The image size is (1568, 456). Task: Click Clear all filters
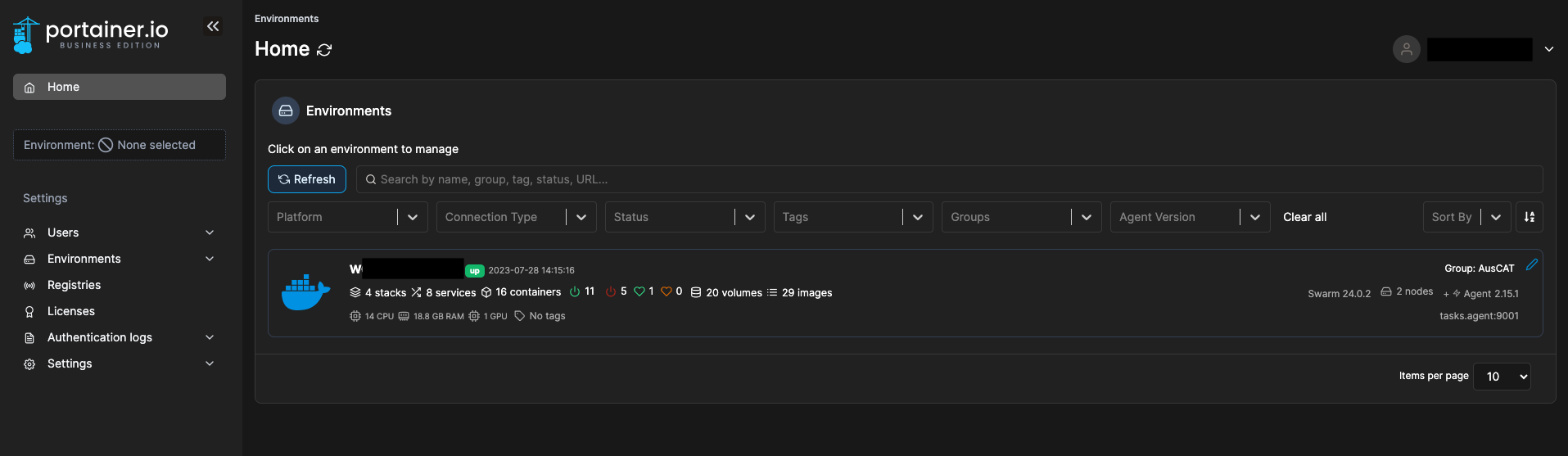(1304, 217)
